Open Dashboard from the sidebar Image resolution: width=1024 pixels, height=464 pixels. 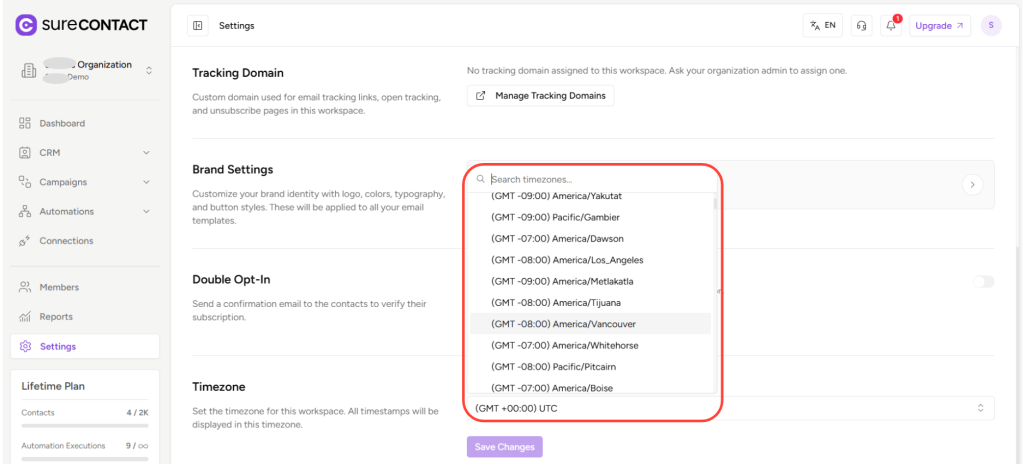(x=62, y=124)
